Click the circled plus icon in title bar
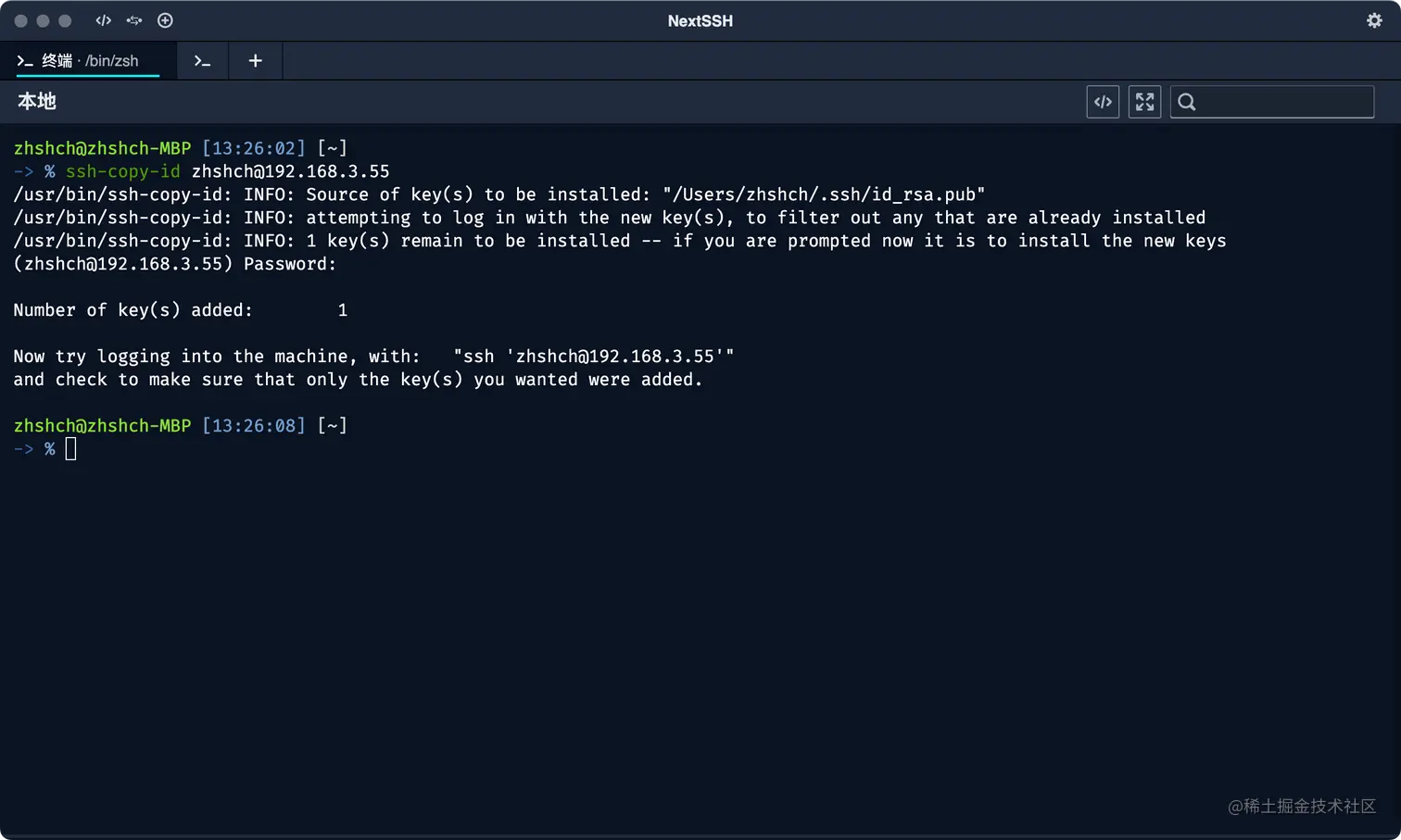Viewport: 1401px width, 840px height. pyautogui.click(x=165, y=20)
